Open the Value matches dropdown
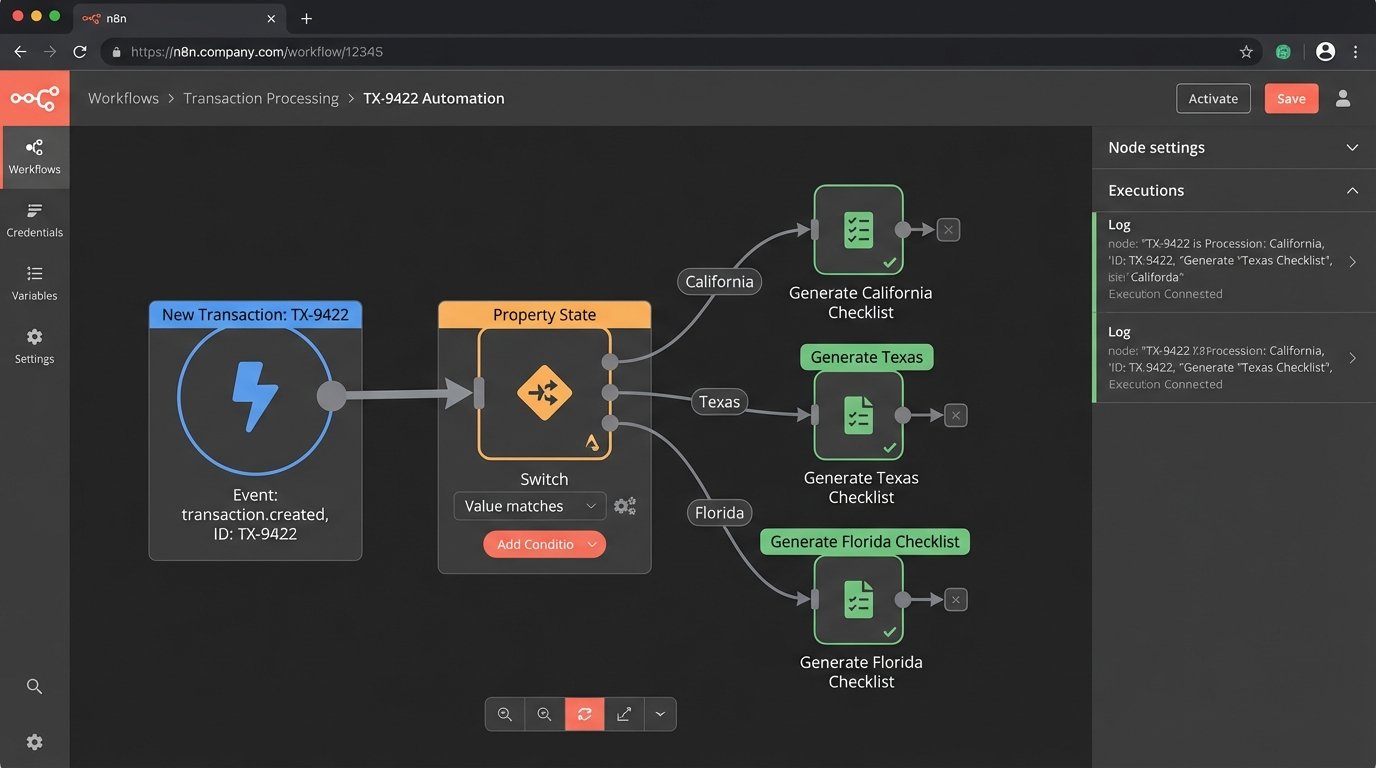Screen dimensions: 1376x768 528,506
